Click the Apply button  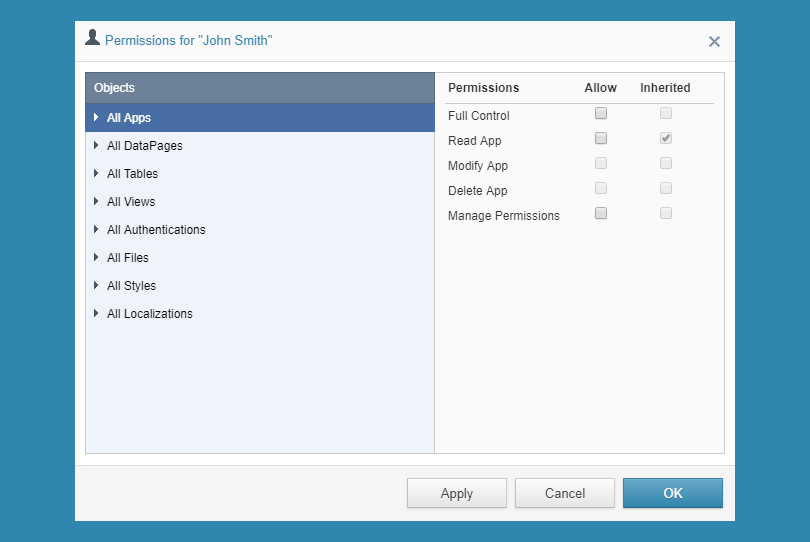click(457, 493)
